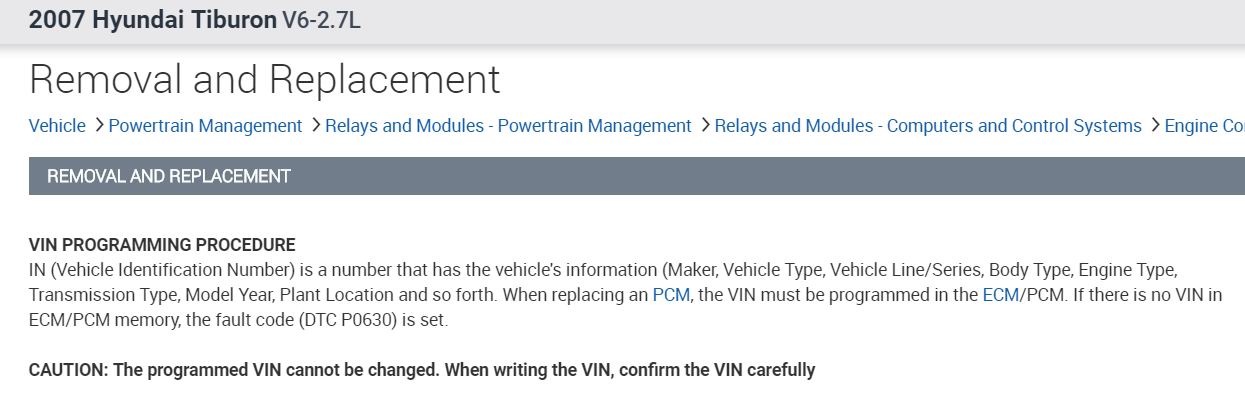Click the large Removal and Replacement page heading
The image size is (1245, 419).
point(265,79)
